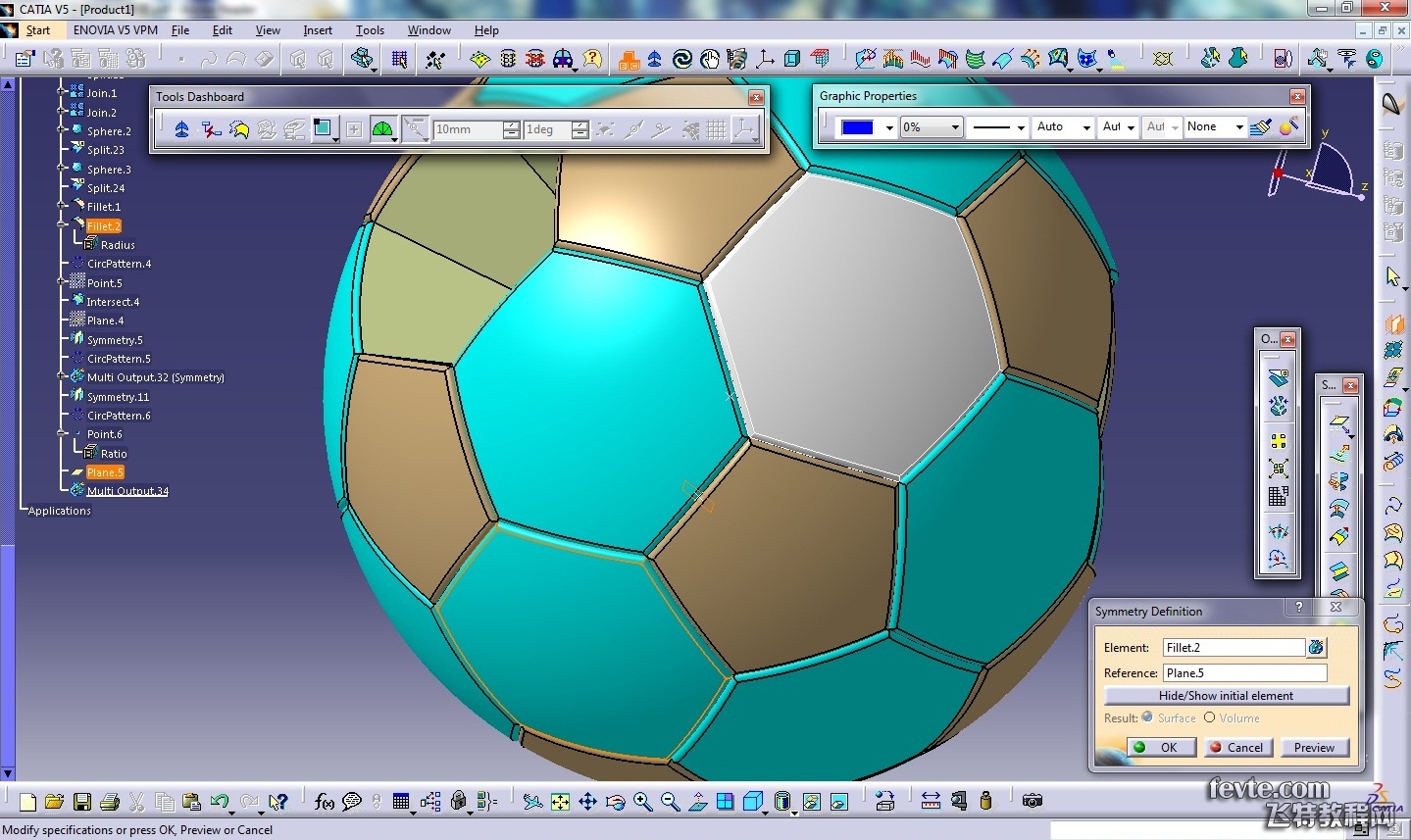This screenshot has height=840, width=1411.
Task: Click the Preview button
Action: (x=1314, y=747)
